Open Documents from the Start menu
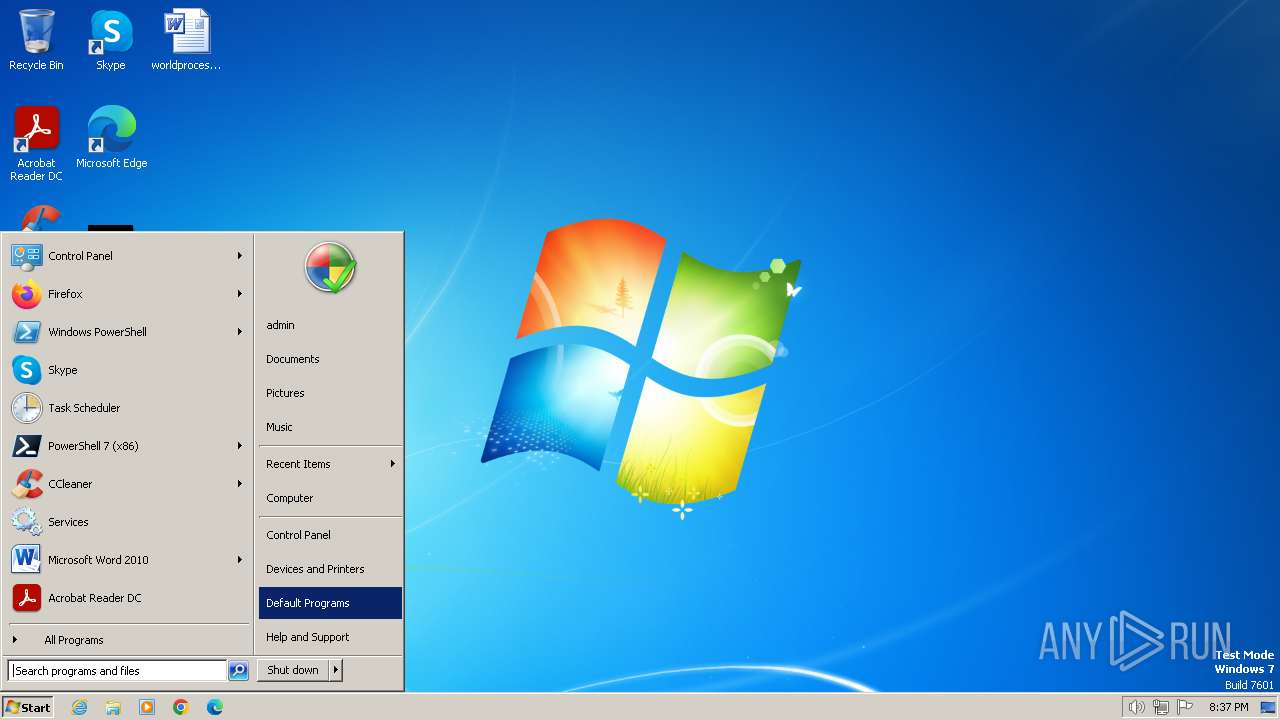 [x=330, y=359]
